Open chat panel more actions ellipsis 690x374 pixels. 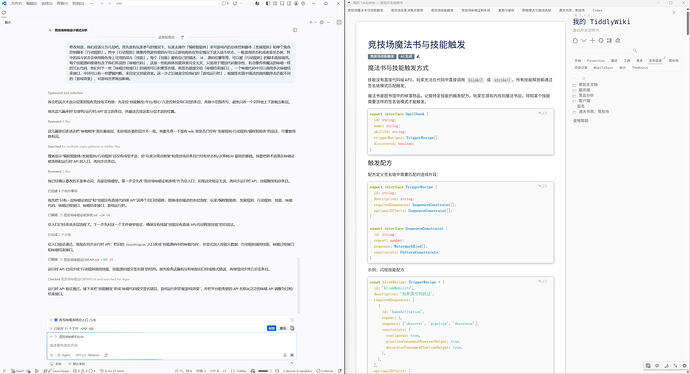click(329, 22)
